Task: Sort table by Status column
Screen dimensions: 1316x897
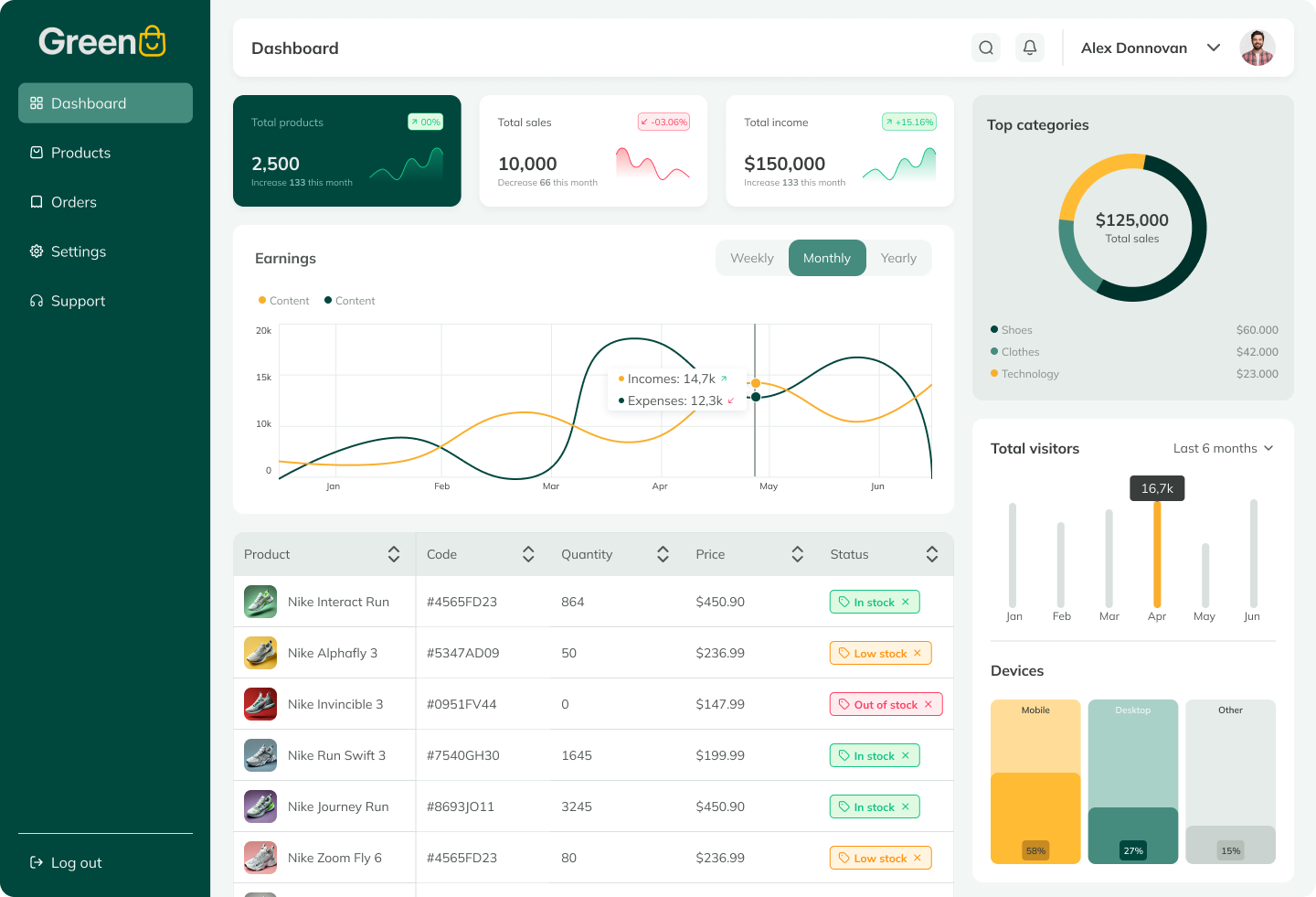Action: 932,554
